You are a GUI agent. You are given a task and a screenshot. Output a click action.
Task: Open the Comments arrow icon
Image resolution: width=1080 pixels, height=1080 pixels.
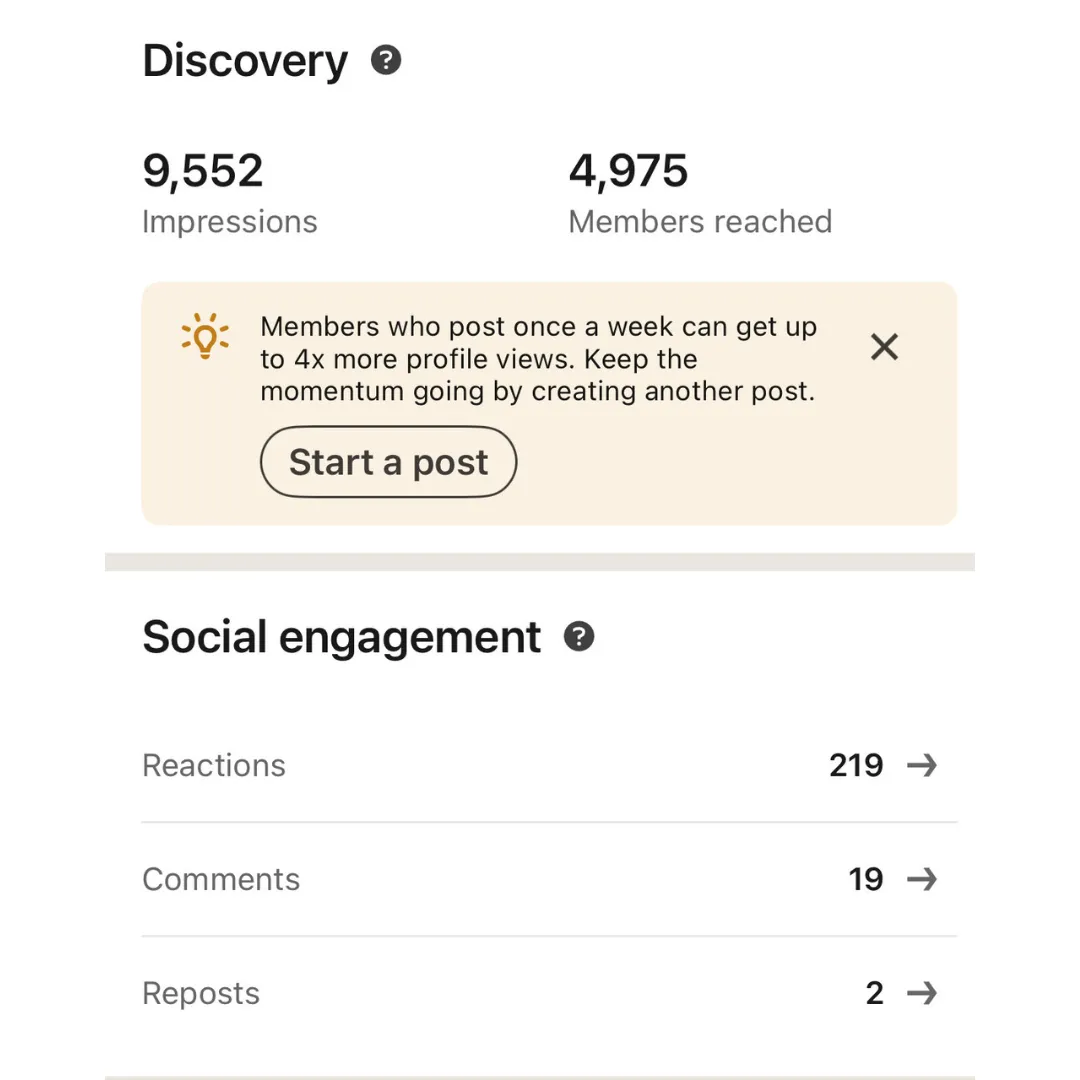pyautogui.click(x=922, y=879)
